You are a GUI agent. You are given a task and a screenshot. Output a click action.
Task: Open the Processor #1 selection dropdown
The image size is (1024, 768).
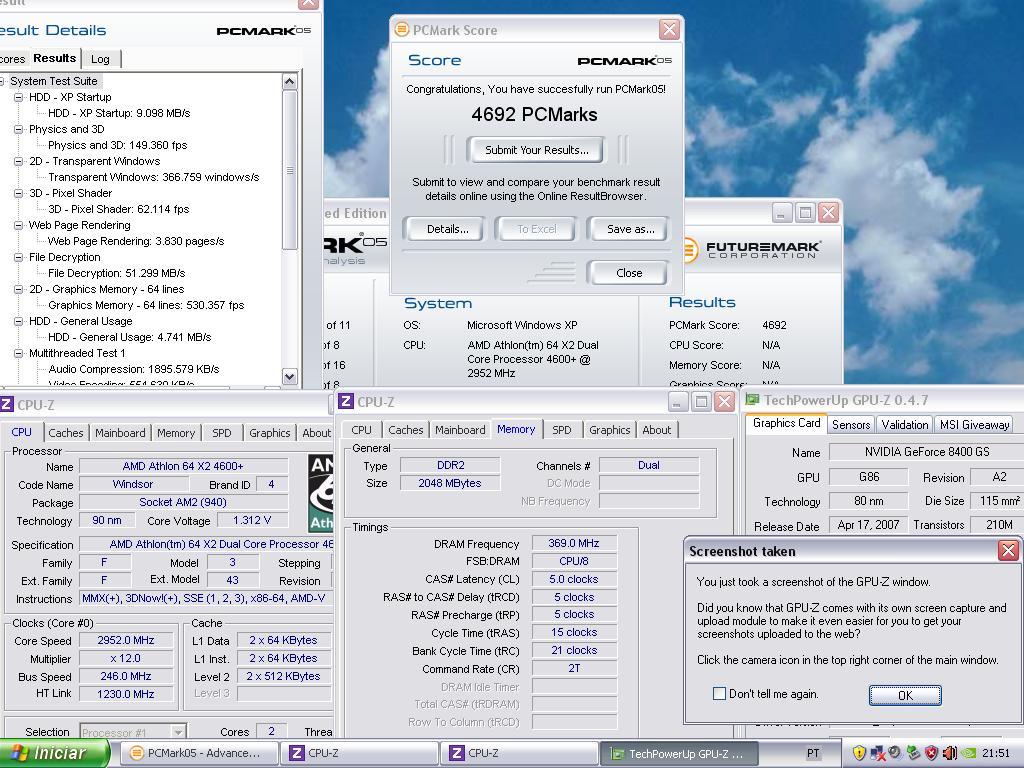pyautogui.click(x=133, y=732)
